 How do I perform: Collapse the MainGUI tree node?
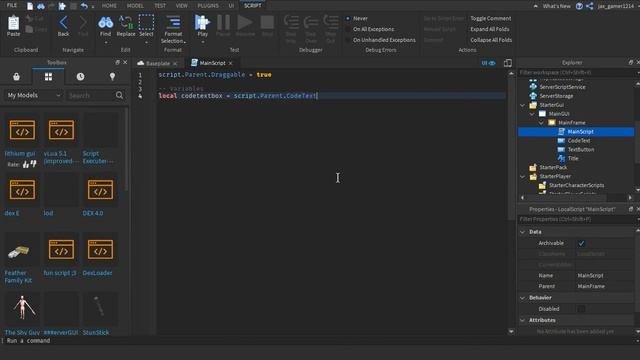[x=532, y=114]
